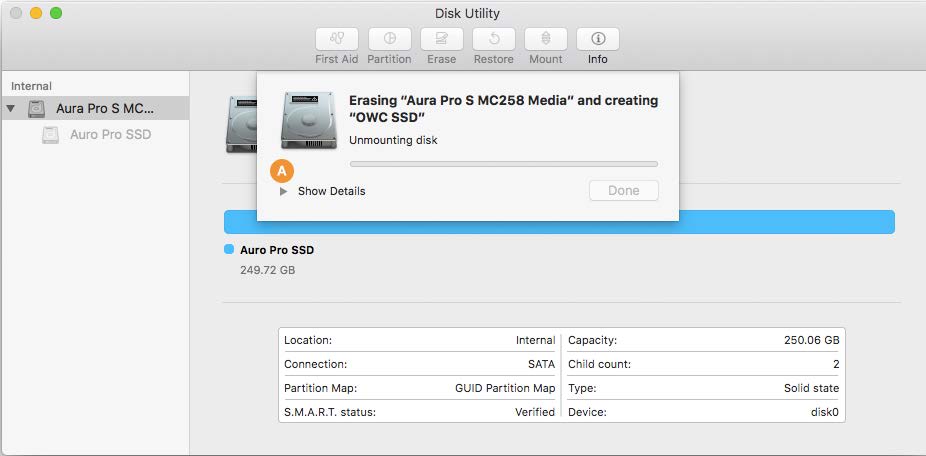Click the Done button
This screenshot has width=926, height=456.
pos(624,191)
